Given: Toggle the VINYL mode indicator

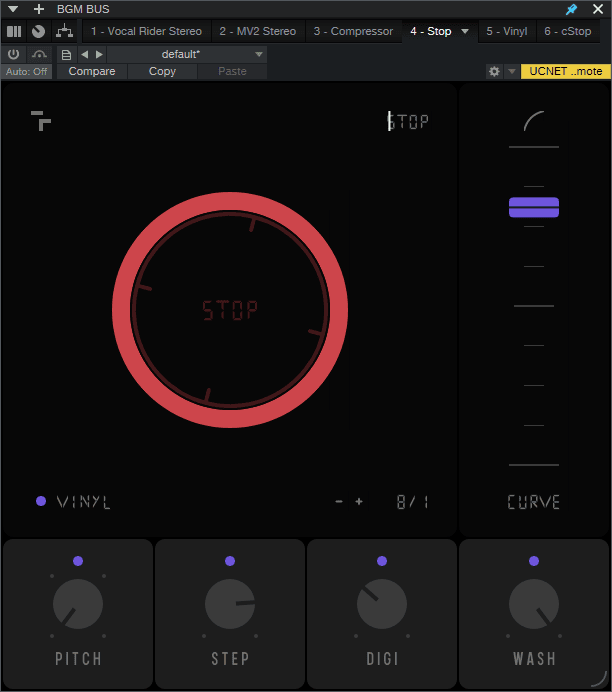Looking at the screenshot, I should pyautogui.click(x=41, y=501).
